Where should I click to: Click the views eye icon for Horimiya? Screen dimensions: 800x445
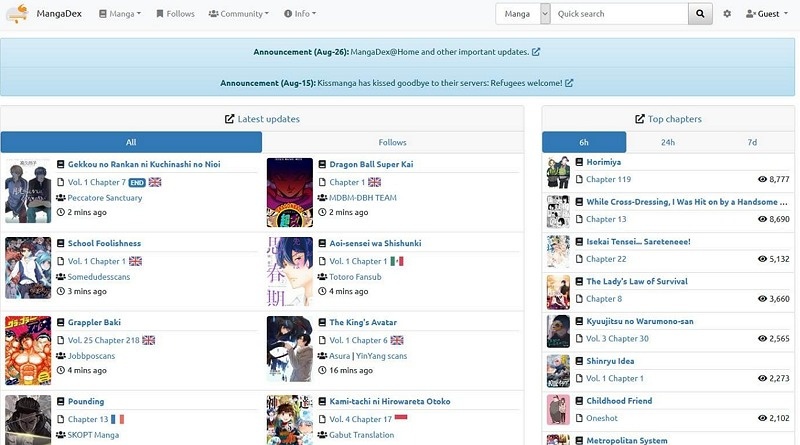762,179
